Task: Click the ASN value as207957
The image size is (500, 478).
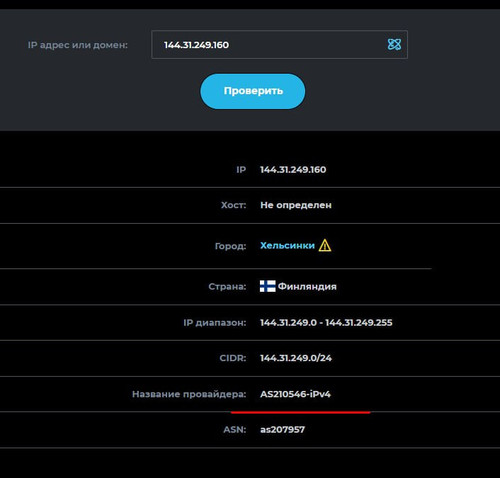Action: (x=282, y=429)
